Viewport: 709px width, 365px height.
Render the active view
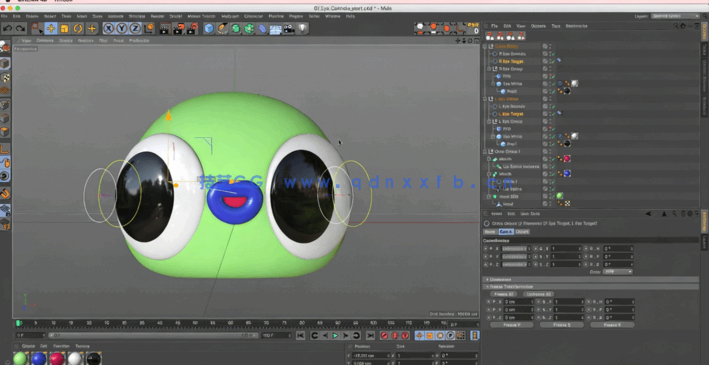[x=165, y=28]
